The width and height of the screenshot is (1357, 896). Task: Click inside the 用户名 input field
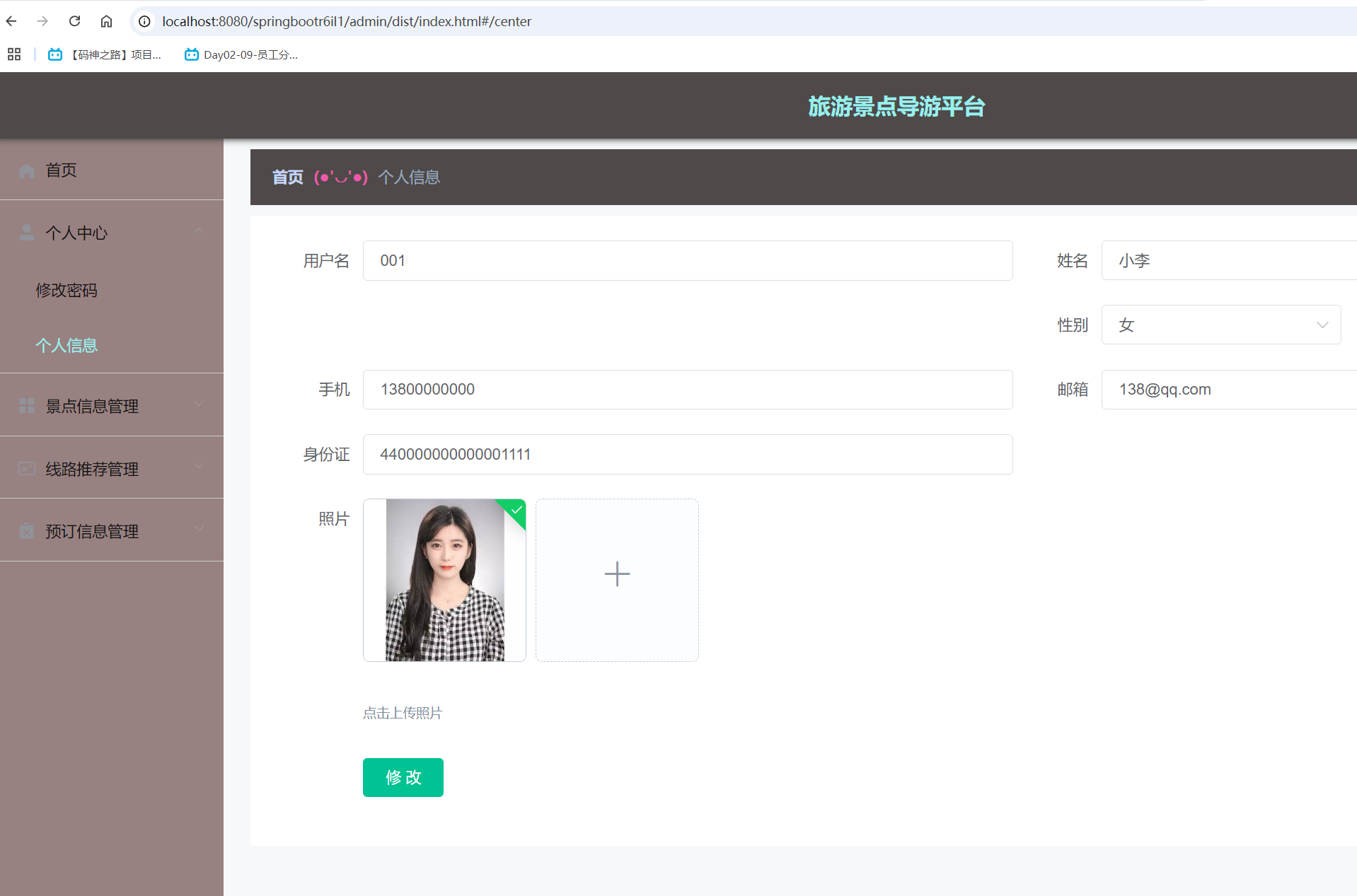click(687, 260)
